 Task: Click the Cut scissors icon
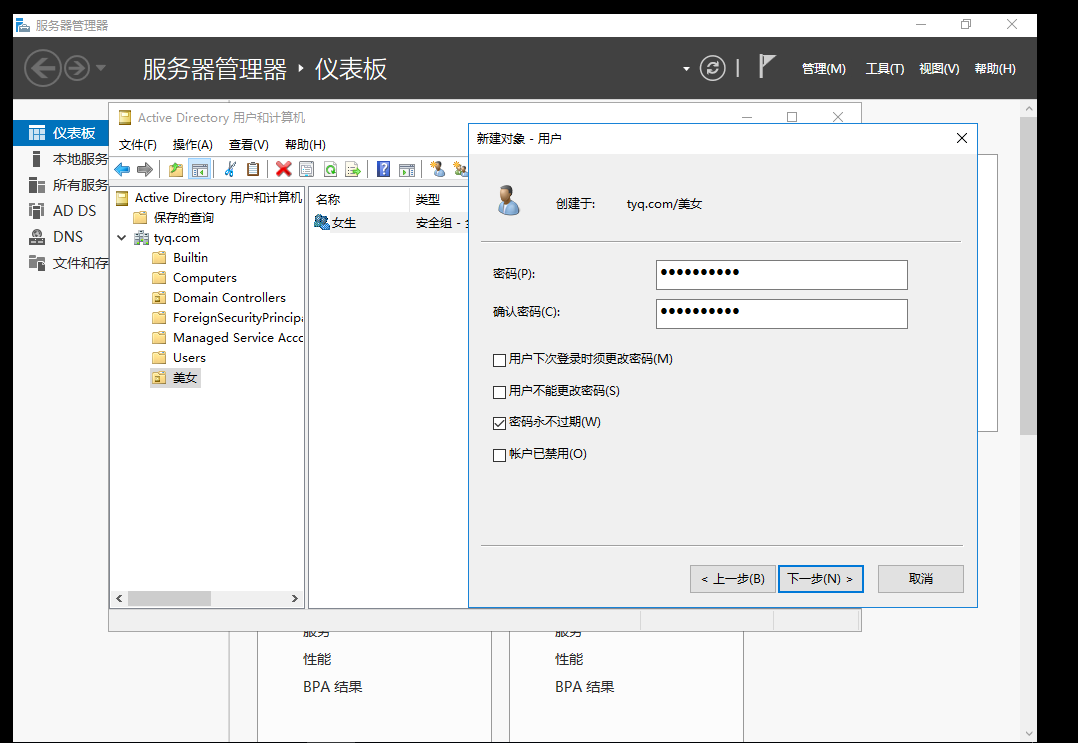click(230, 169)
